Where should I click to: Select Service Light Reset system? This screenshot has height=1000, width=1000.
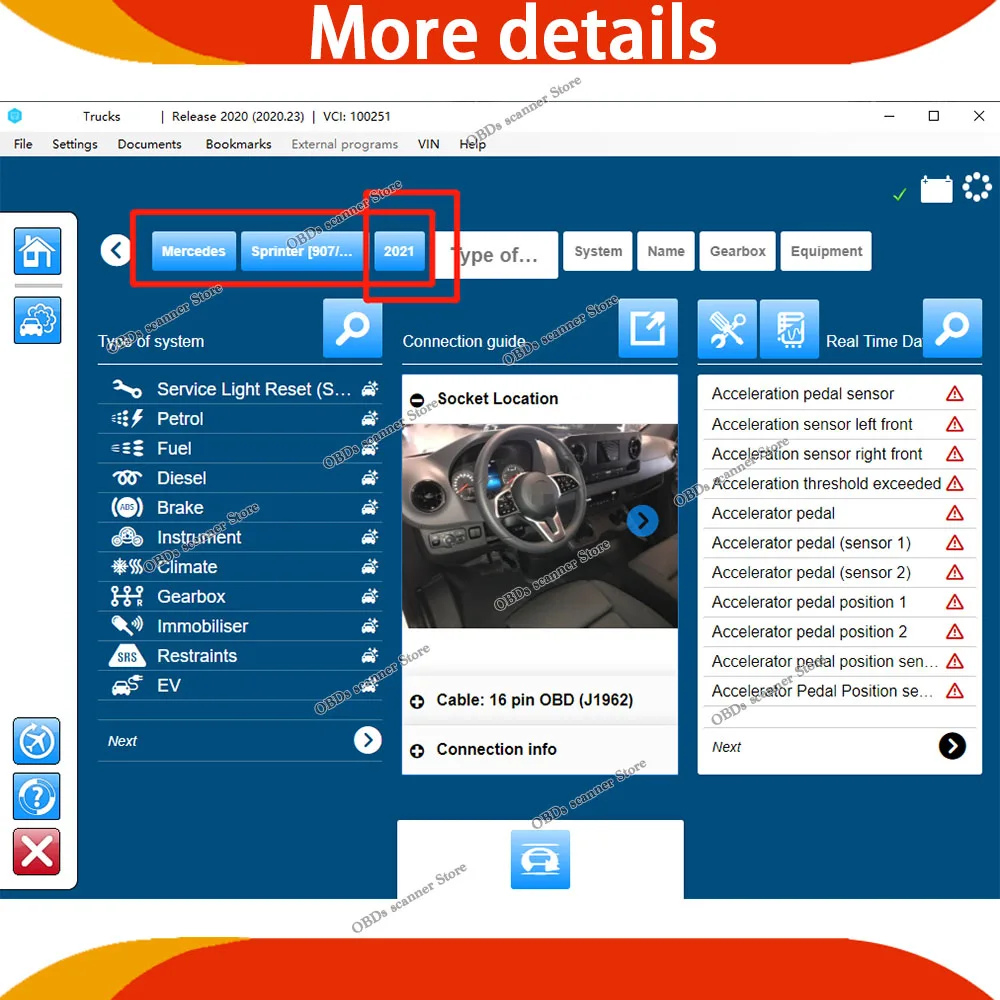tap(240, 389)
